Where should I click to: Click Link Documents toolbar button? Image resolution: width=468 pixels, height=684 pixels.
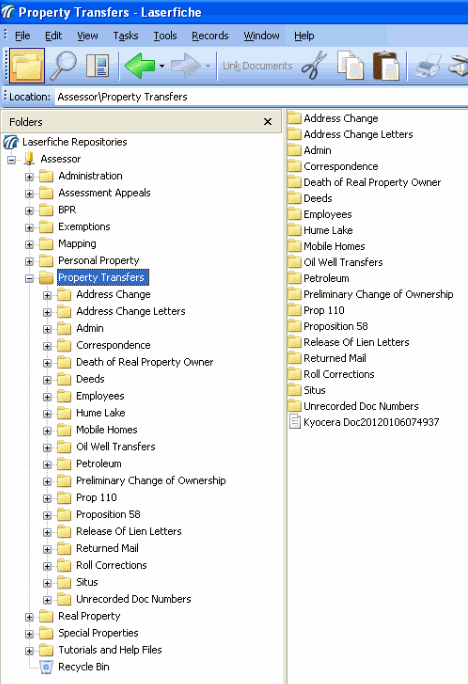click(x=257, y=66)
